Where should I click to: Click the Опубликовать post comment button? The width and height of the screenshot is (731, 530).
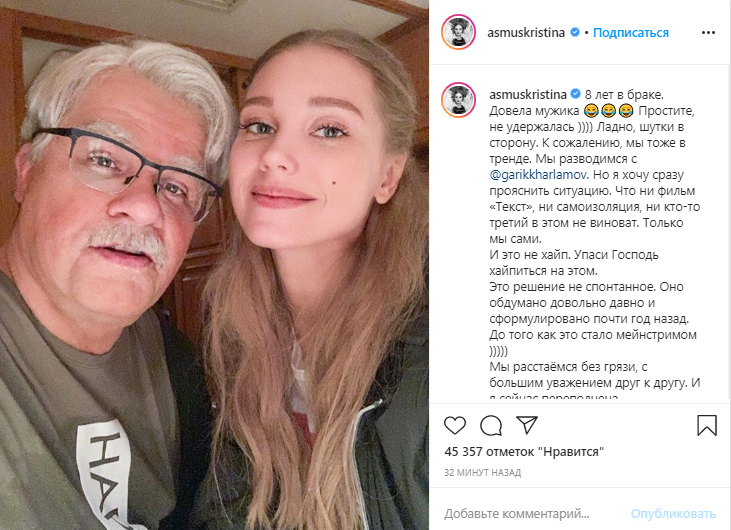pyautogui.click(x=673, y=514)
